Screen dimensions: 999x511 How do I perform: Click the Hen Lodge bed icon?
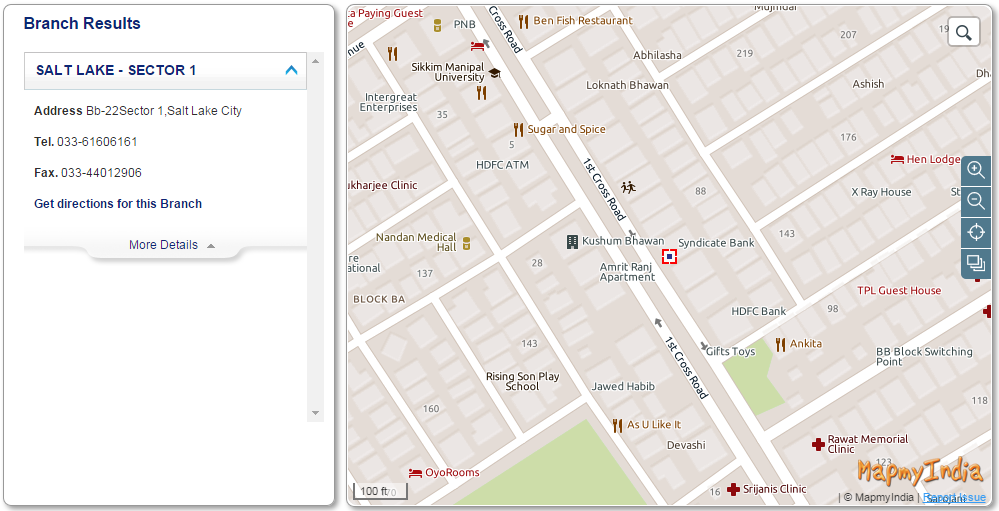[897, 159]
